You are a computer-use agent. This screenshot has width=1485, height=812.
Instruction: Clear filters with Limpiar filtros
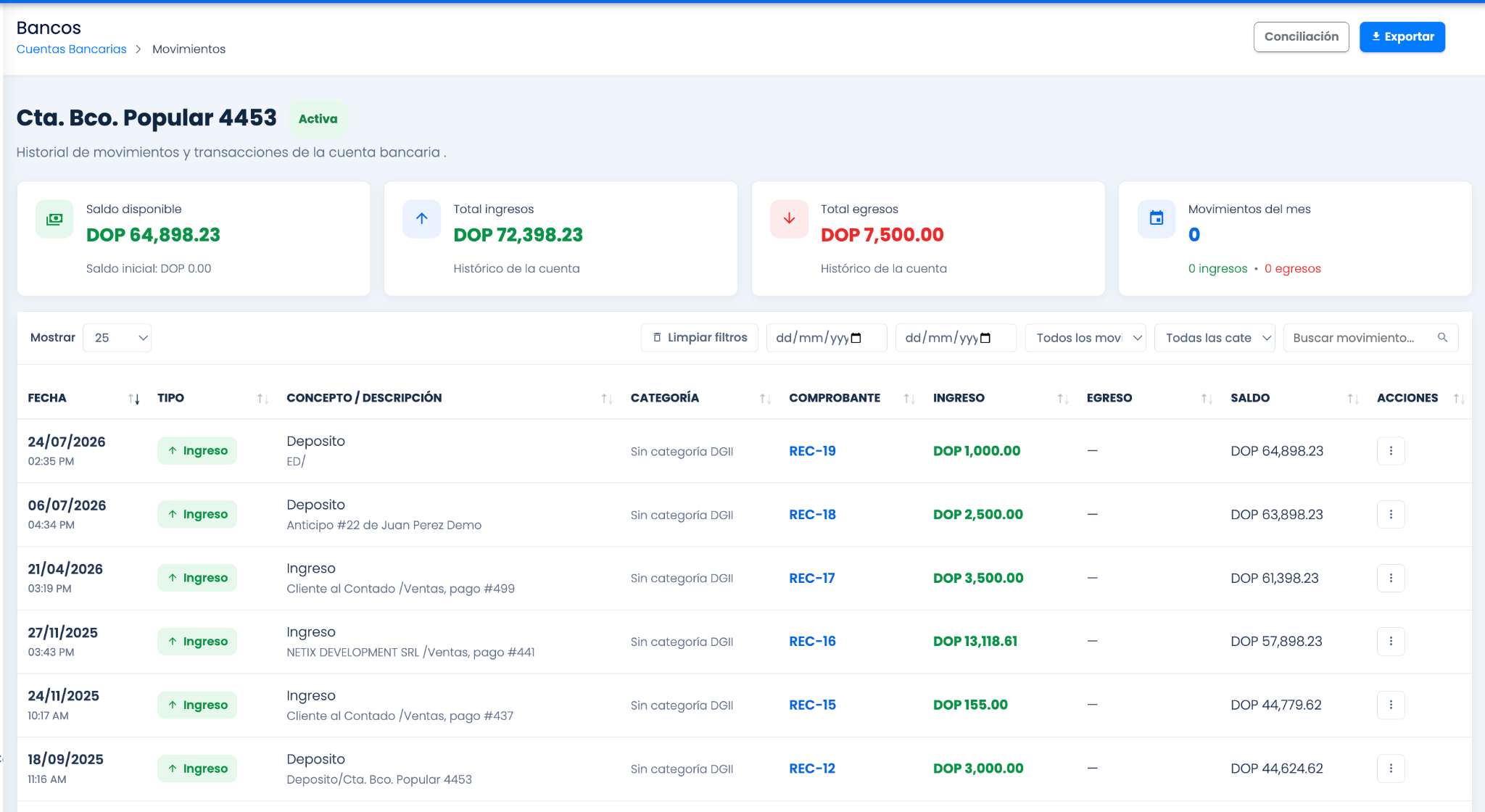pyautogui.click(x=700, y=338)
